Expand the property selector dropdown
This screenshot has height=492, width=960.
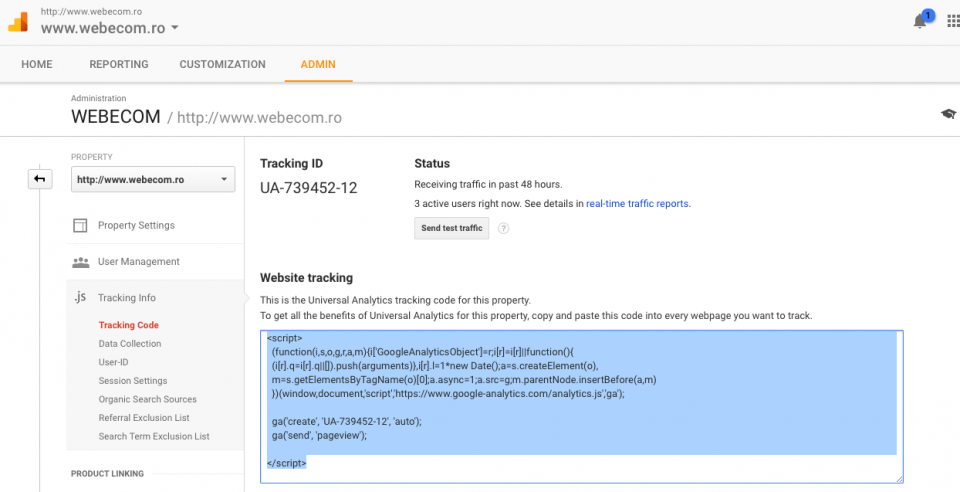click(153, 180)
